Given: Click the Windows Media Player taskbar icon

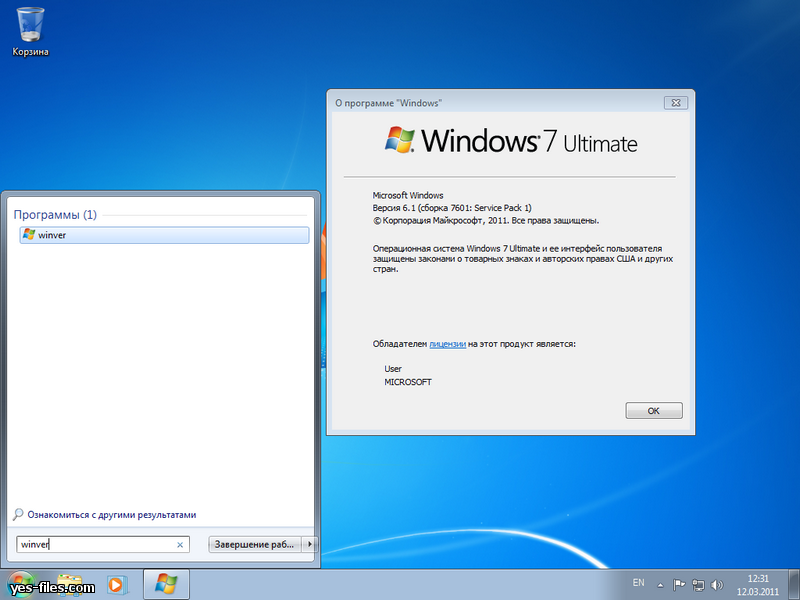Looking at the screenshot, I should [x=117, y=585].
